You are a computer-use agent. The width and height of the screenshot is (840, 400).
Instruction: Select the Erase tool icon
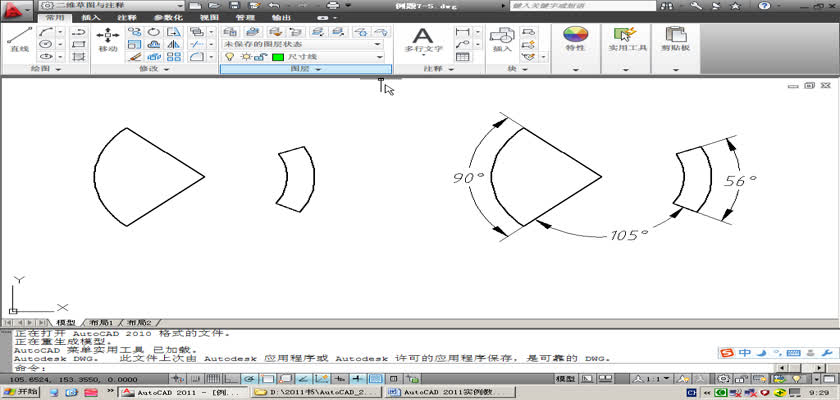(x=134, y=56)
